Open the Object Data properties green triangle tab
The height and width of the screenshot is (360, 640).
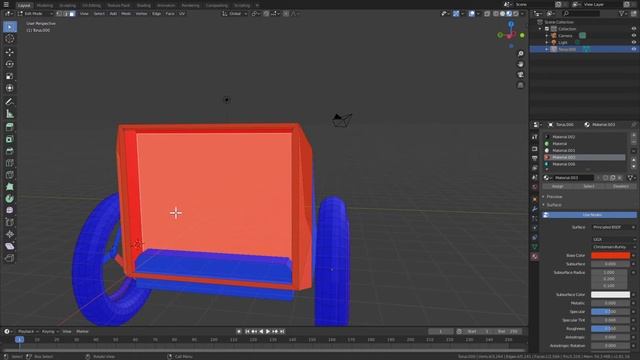pyautogui.click(x=535, y=247)
